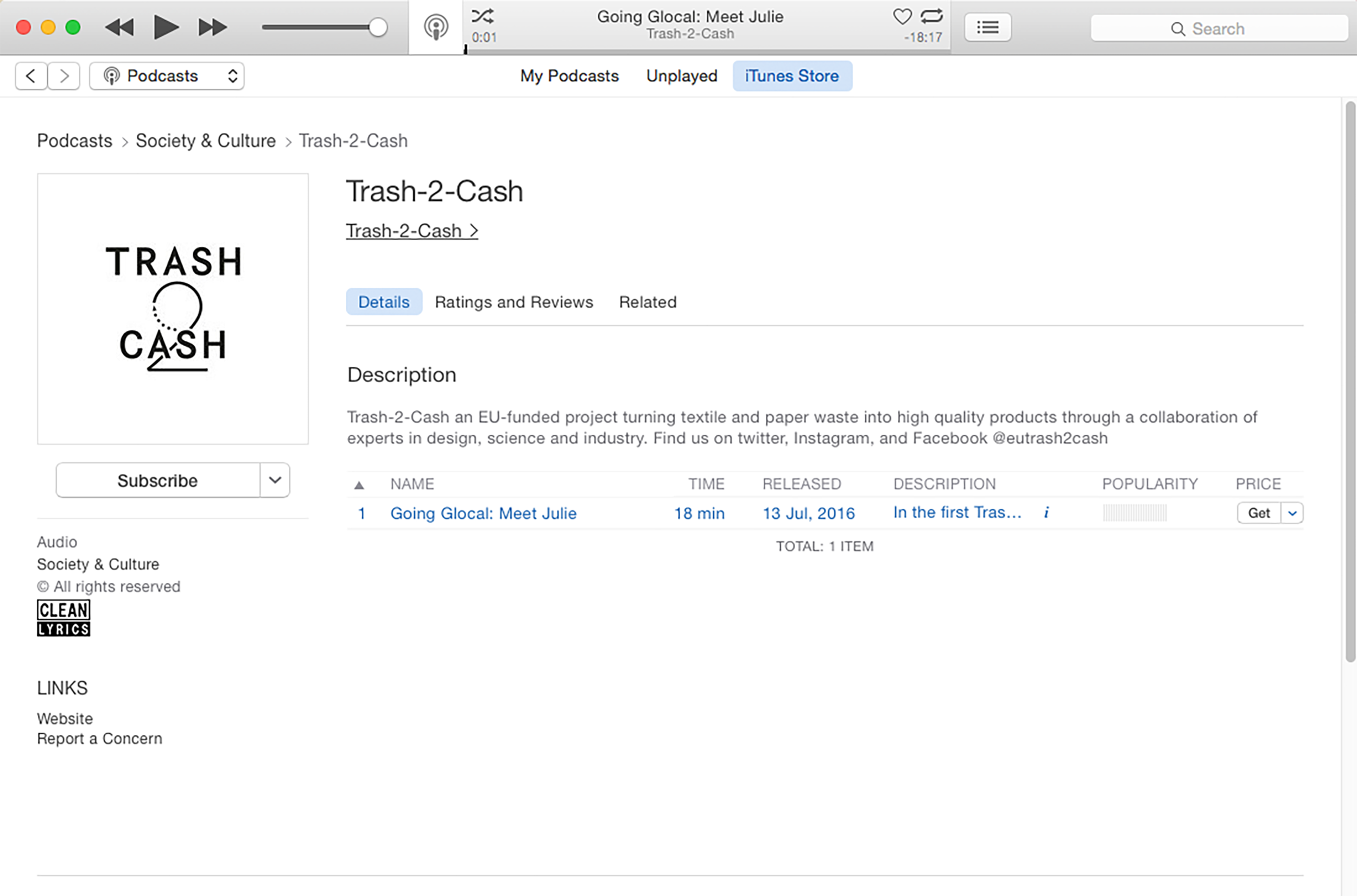Open the Related tab
The width and height of the screenshot is (1357, 896).
648,302
